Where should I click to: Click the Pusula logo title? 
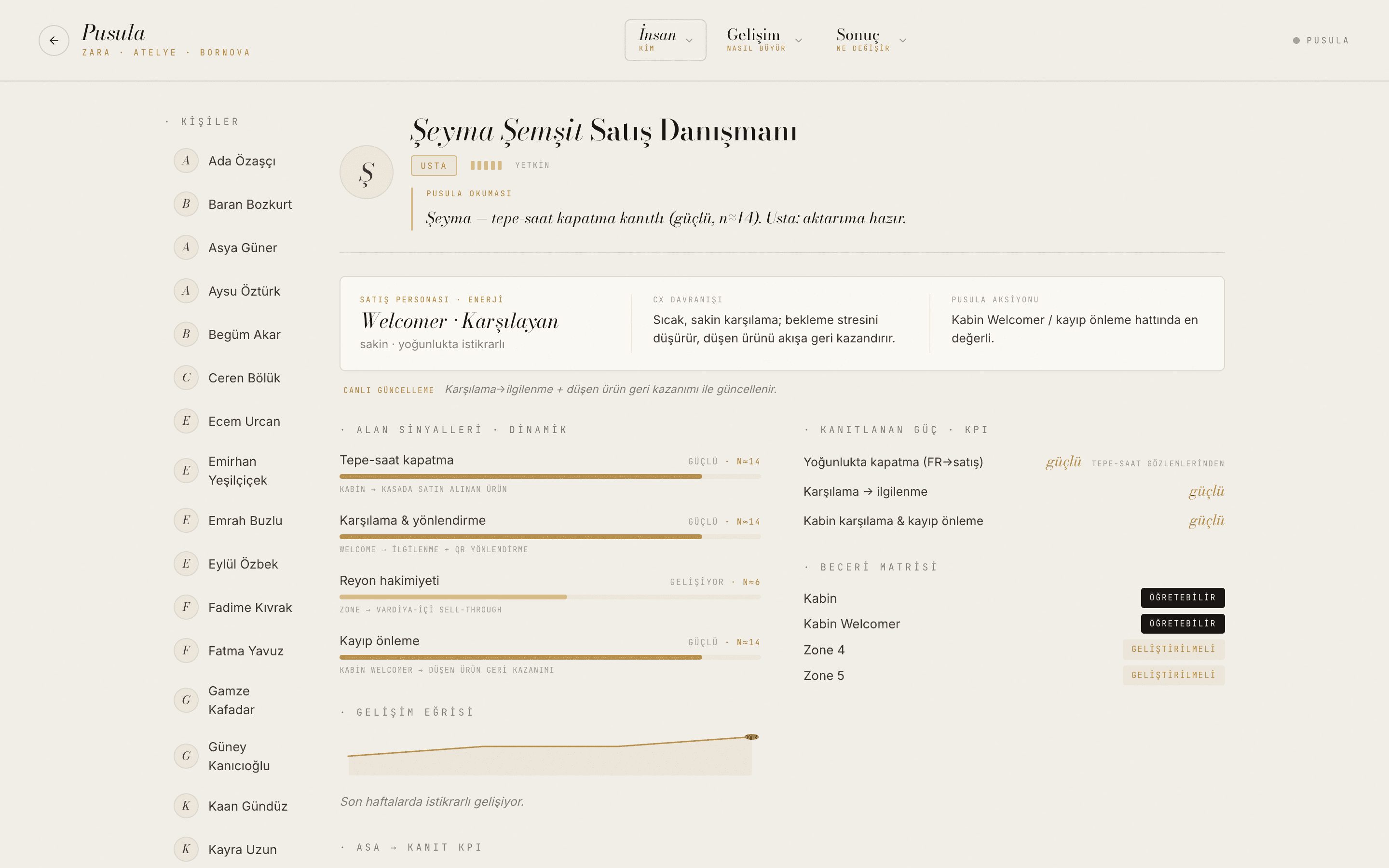click(x=113, y=33)
